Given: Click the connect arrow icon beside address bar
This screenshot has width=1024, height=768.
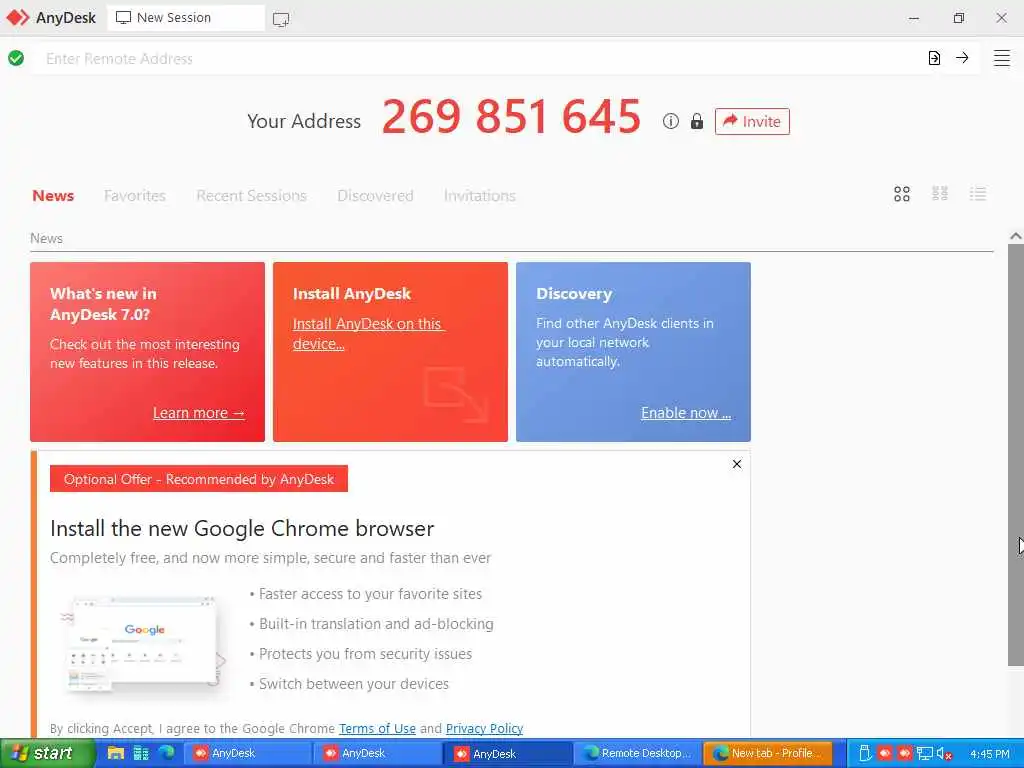Looking at the screenshot, I should pos(962,58).
